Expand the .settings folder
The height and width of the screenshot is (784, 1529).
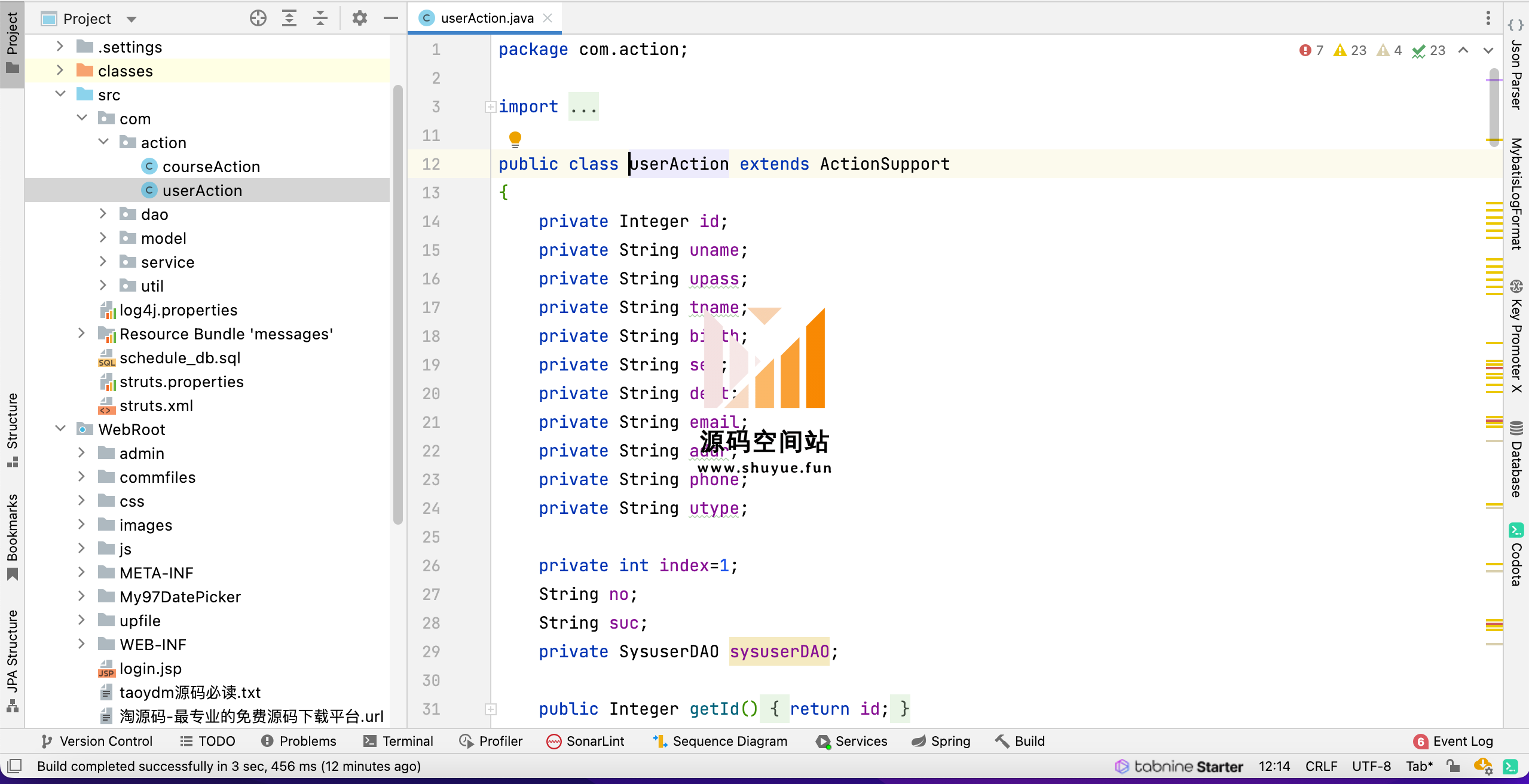click(60, 46)
